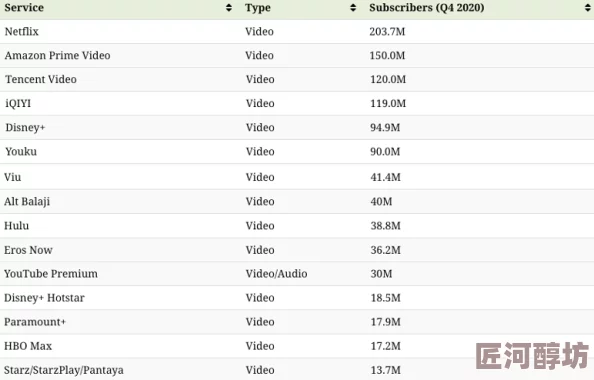The height and width of the screenshot is (380, 594).
Task: Select the Netflix row name
Action: (x=22, y=31)
